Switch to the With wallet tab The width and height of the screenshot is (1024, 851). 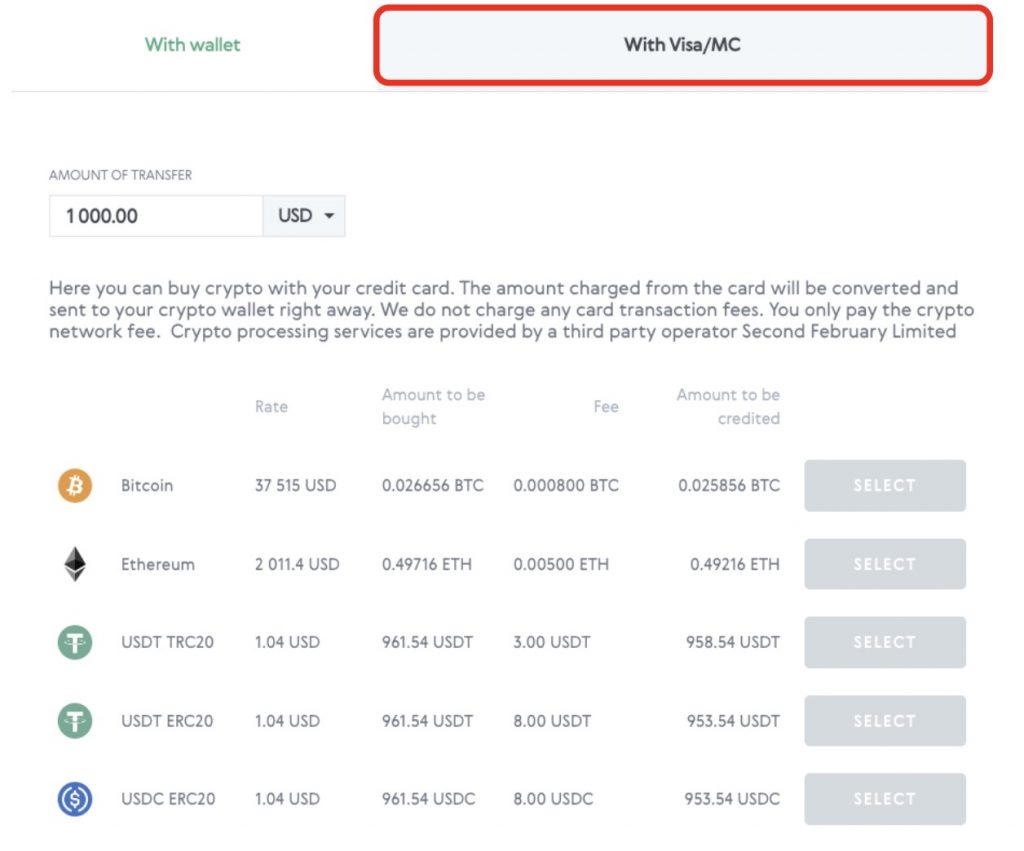pyautogui.click(x=192, y=45)
